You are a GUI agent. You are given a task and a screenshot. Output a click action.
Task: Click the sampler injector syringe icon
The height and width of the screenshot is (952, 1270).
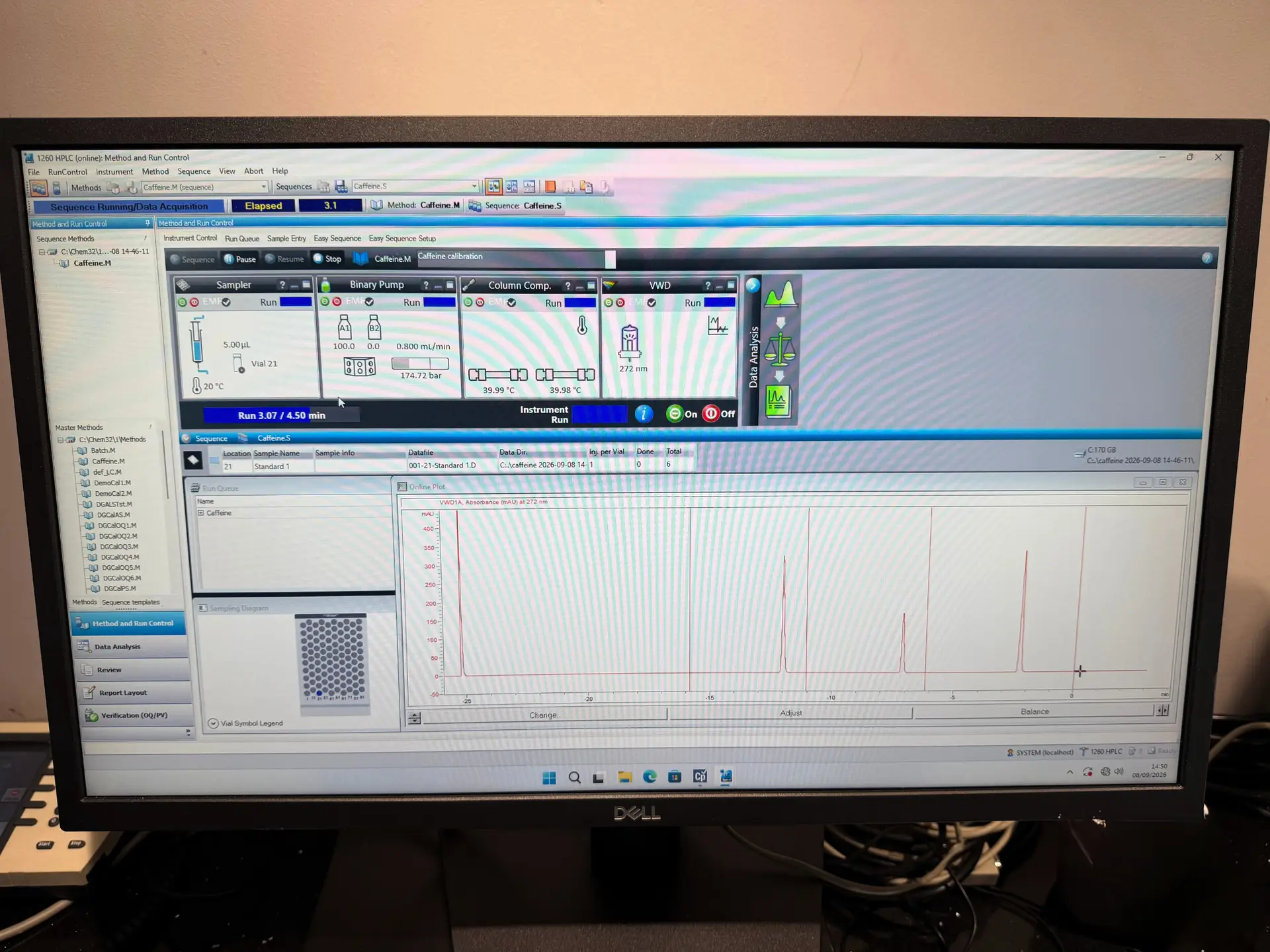[x=197, y=343]
